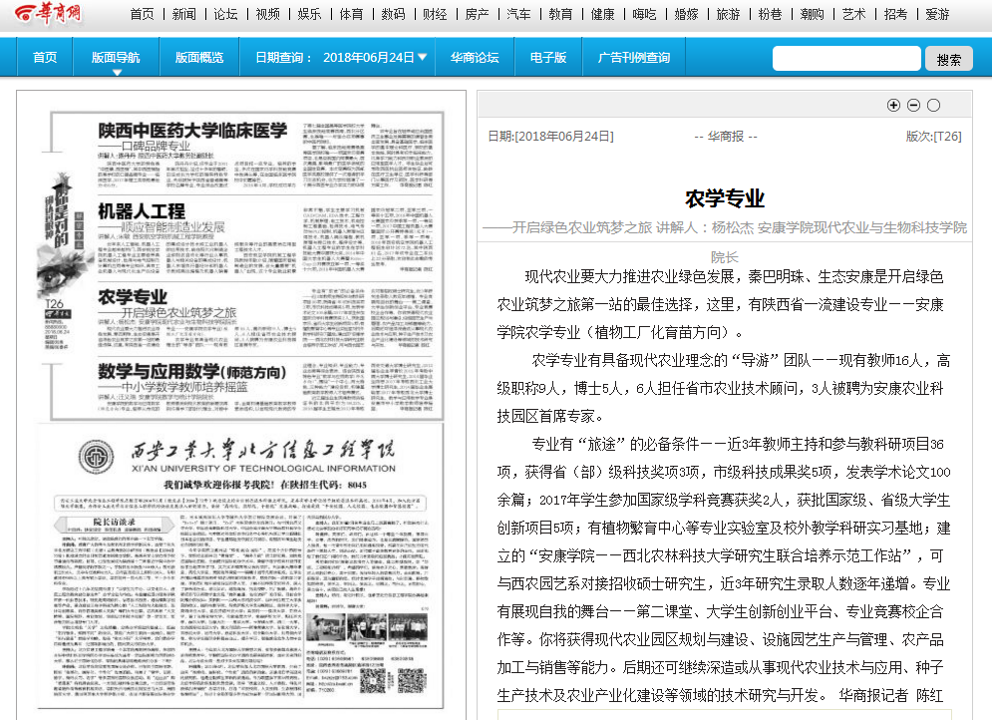
Task: Open 旅游 channel link
Action: [x=728, y=14]
